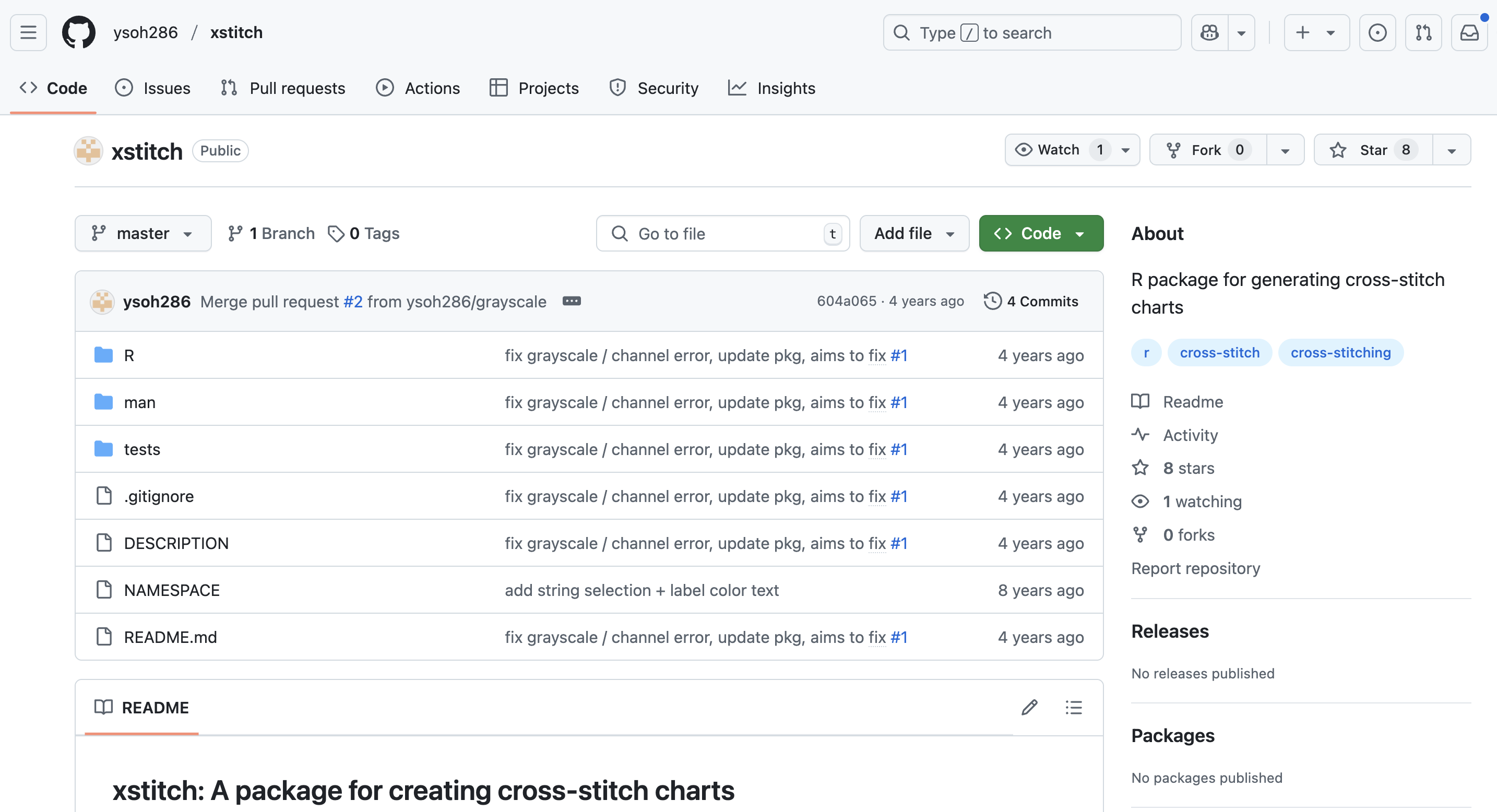Viewport: 1497px width, 812px height.
Task: Go to GitHub homepage via Octocat logo
Action: 78,32
